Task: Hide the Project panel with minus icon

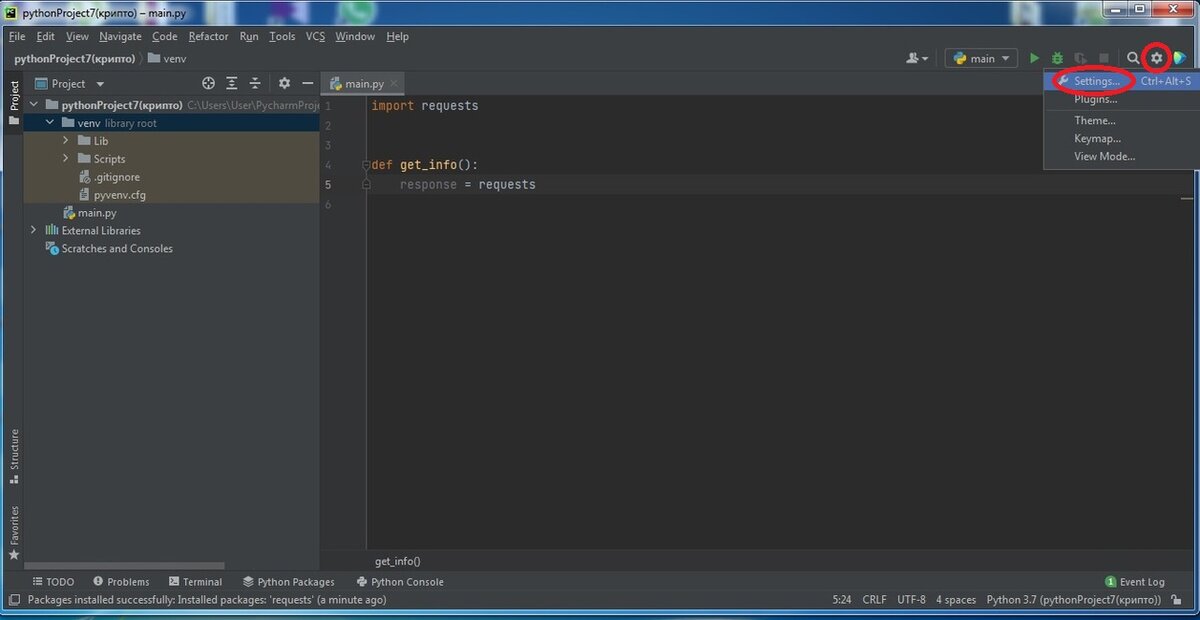Action: [308, 84]
